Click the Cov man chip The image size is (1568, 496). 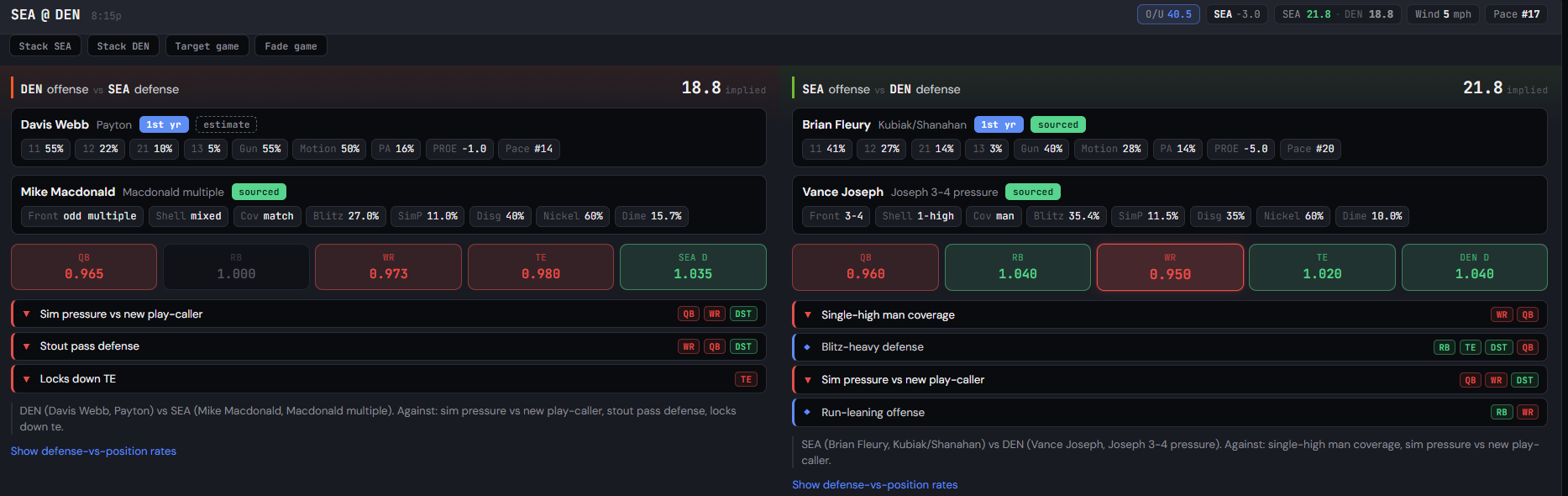(x=994, y=216)
